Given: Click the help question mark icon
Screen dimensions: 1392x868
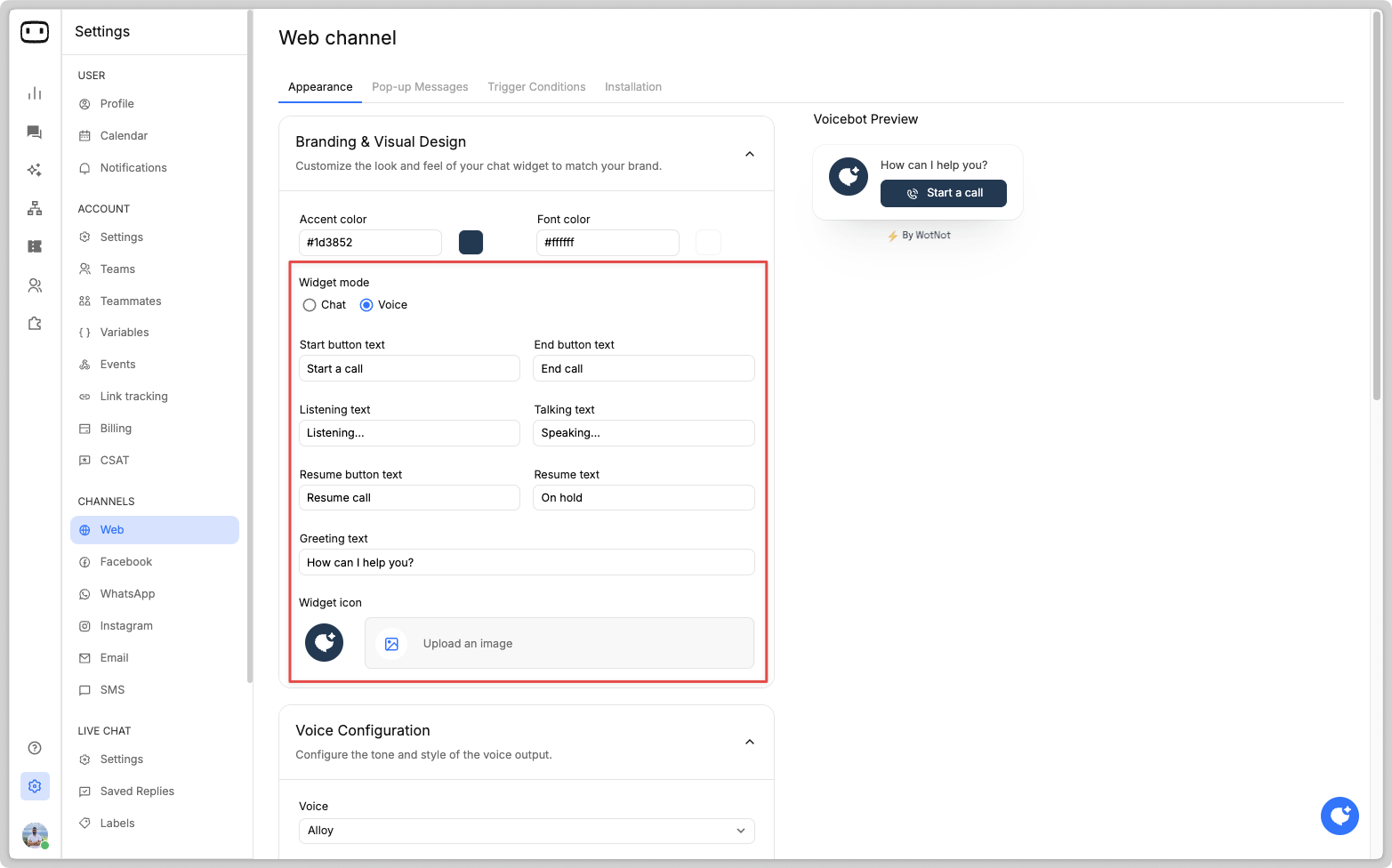Looking at the screenshot, I should click(x=35, y=748).
